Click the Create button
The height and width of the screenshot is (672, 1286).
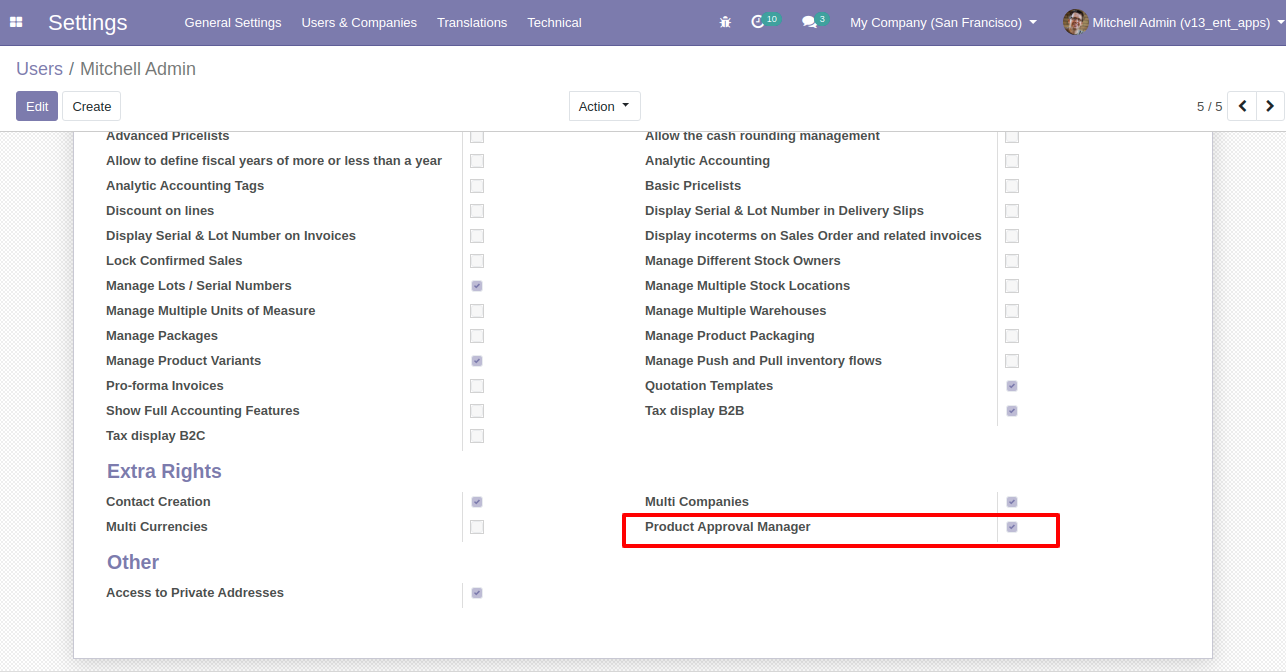point(91,106)
